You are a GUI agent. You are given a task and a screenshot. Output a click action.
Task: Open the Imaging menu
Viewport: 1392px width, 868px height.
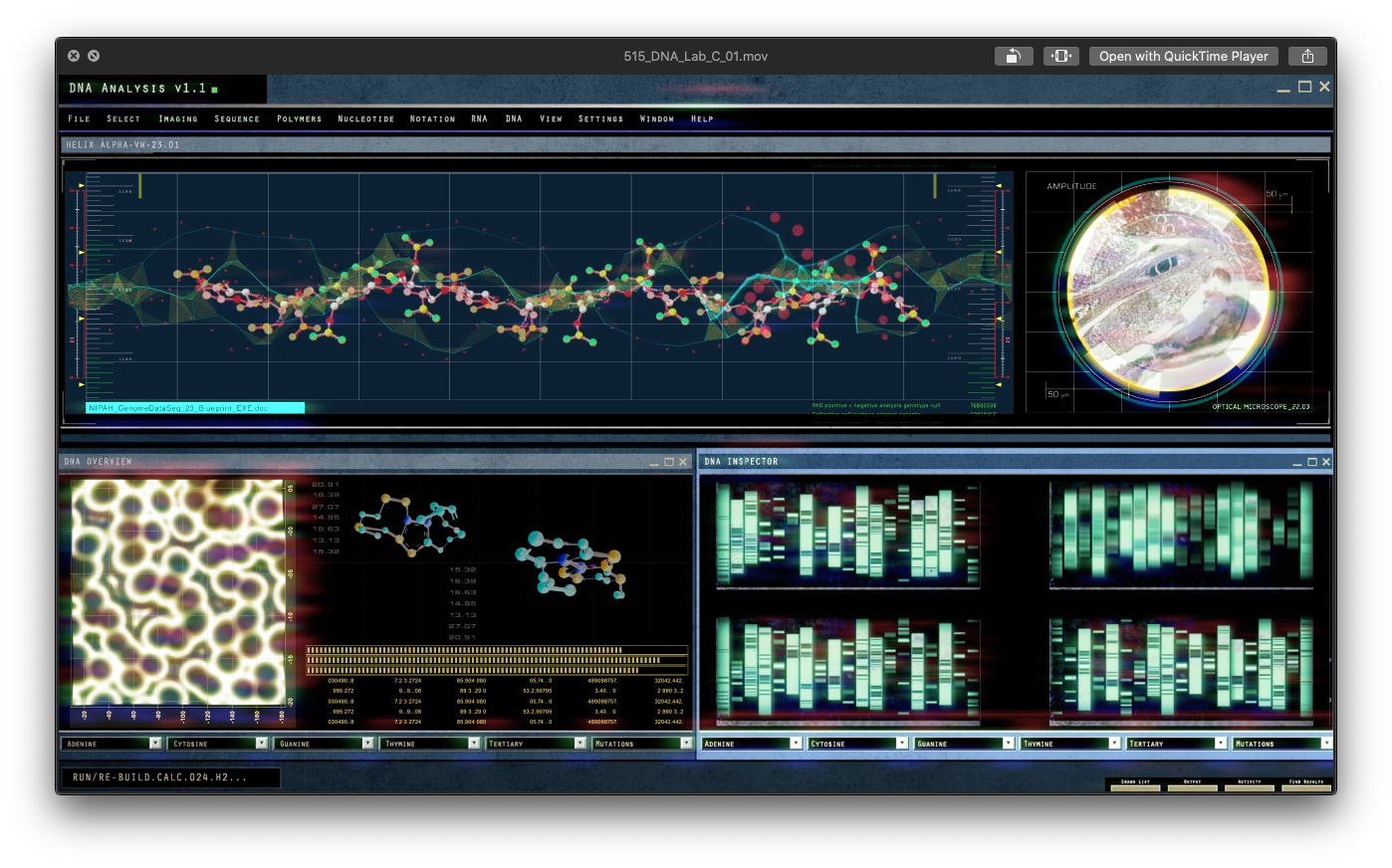coord(178,118)
